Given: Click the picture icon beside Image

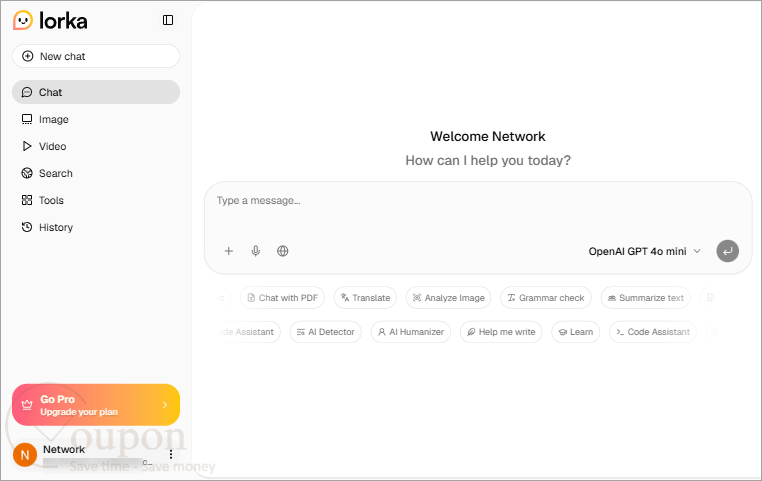Looking at the screenshot, I should click(x=27, y=120).
